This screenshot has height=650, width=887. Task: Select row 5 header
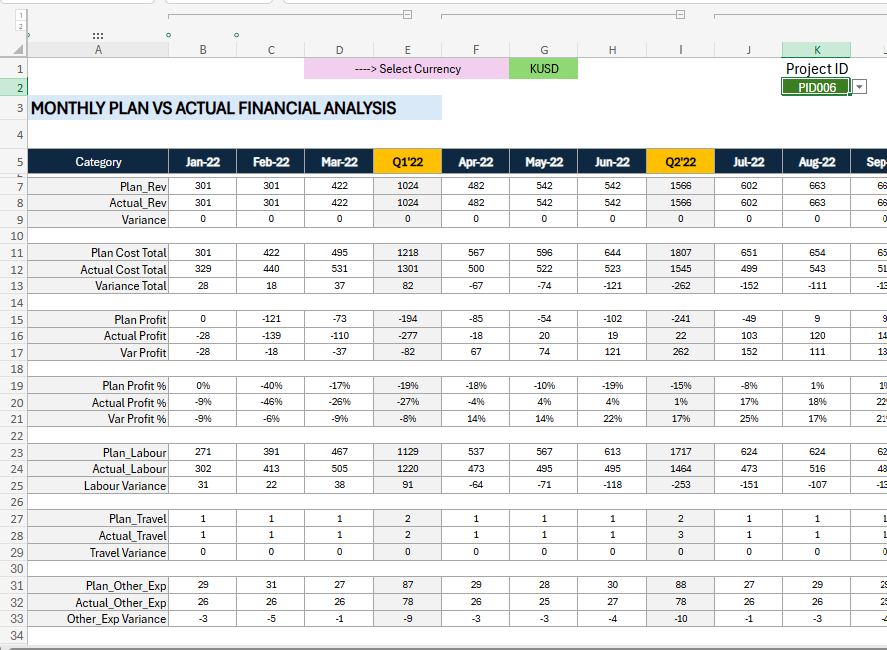pyautogui.click(x=20, y=162)
